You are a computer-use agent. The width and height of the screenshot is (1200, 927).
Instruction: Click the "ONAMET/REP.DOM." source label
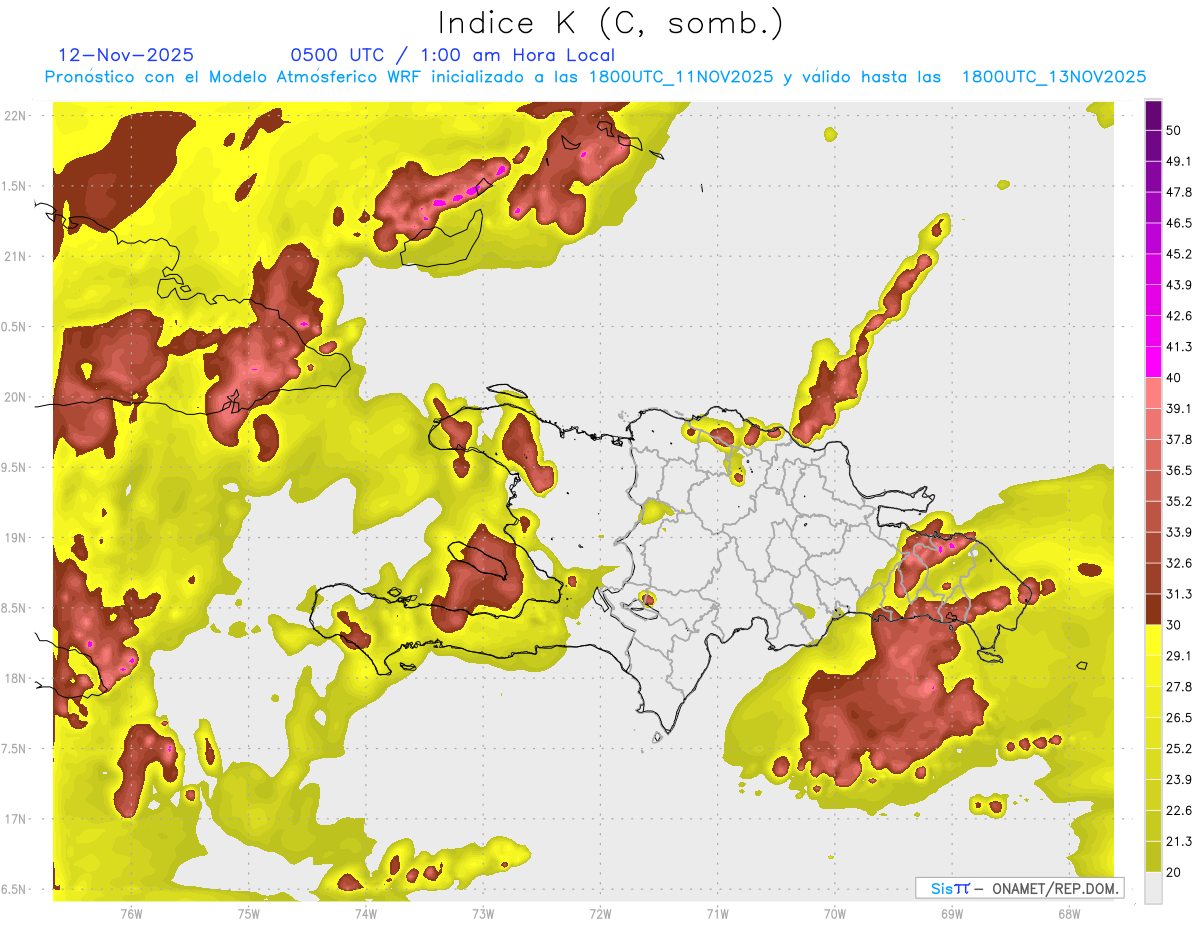pos(1055,888)
